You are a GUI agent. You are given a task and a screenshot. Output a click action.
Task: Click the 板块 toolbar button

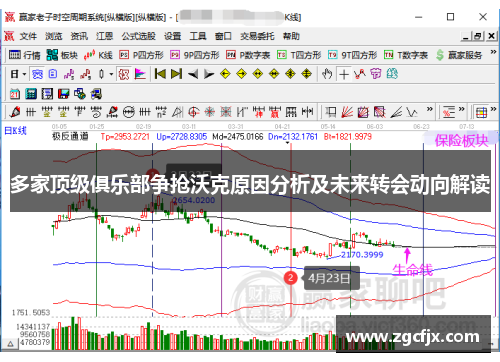coord(62,55)
